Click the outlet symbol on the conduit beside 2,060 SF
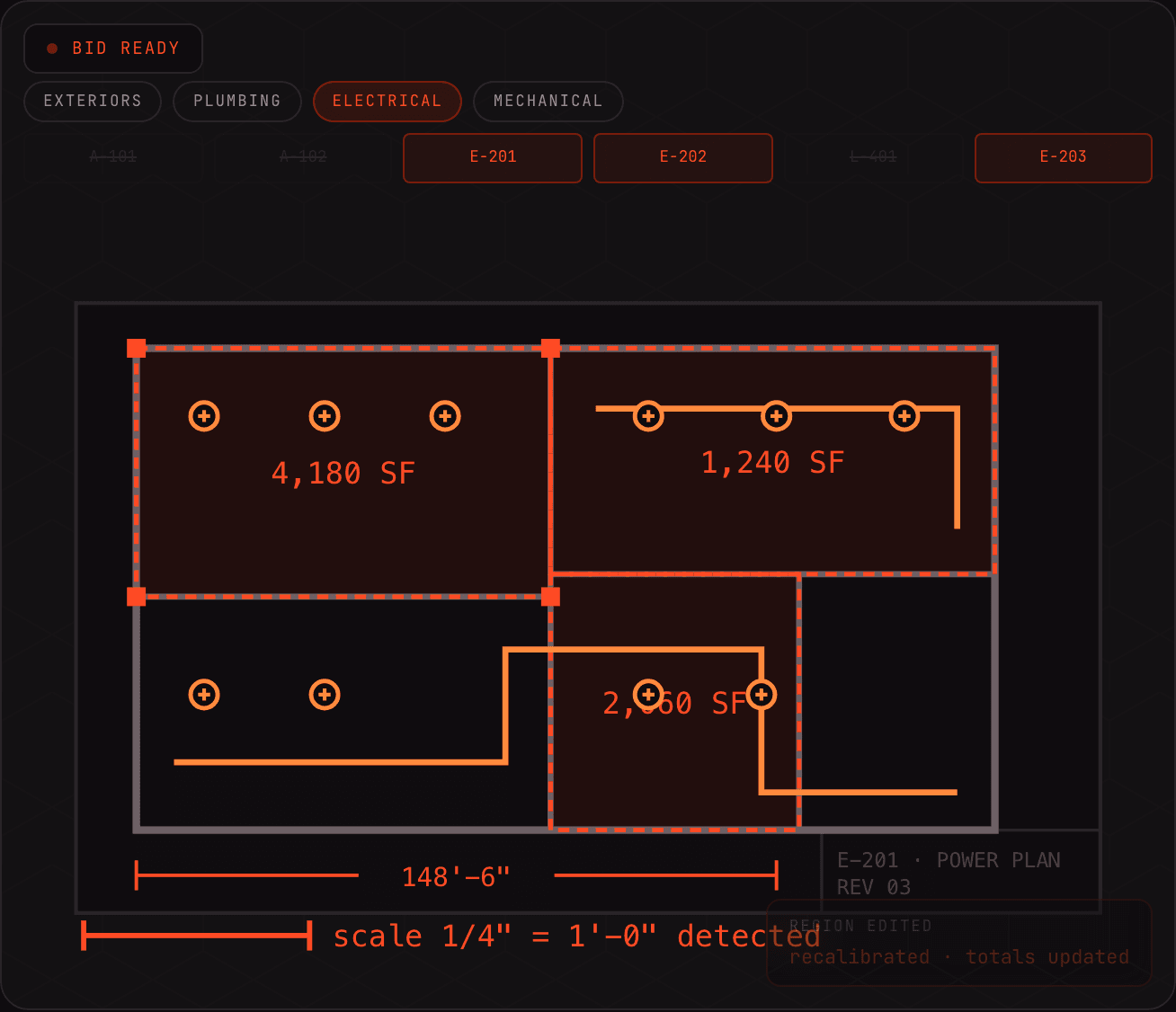Image resolution: width=1176 pixels, height=1012 pixels. tap(762, 695)
